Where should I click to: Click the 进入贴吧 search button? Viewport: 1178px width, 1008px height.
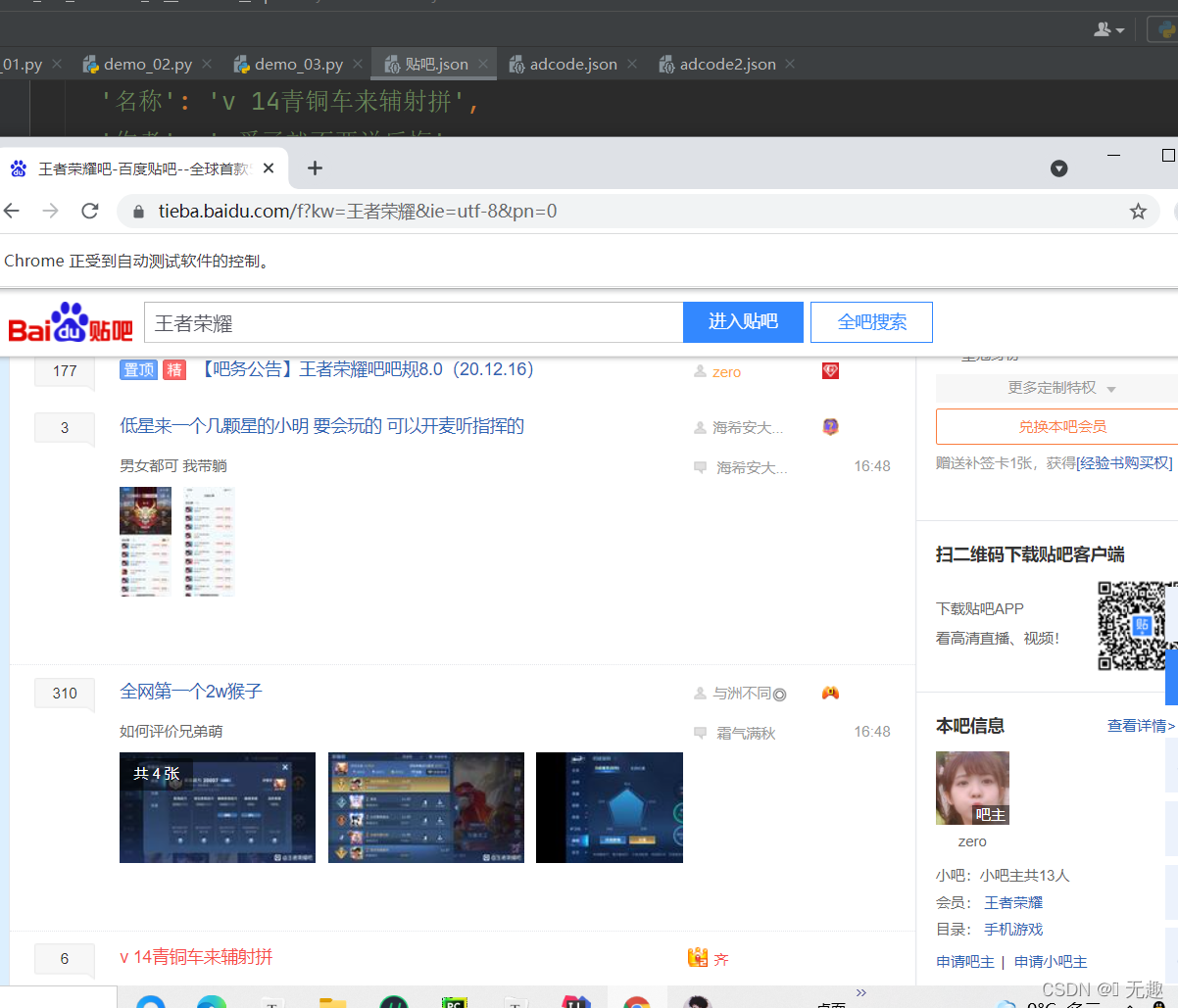point(743,322)
